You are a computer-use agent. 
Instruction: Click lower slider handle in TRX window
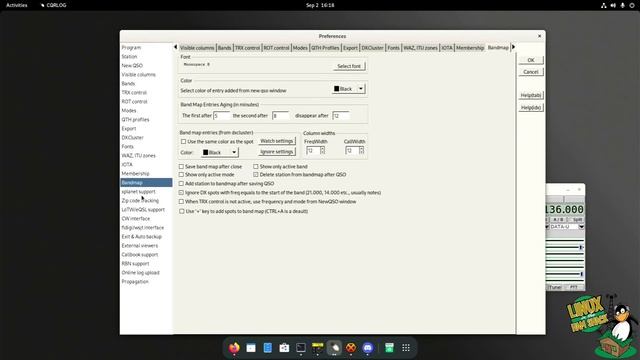point(581,274)
